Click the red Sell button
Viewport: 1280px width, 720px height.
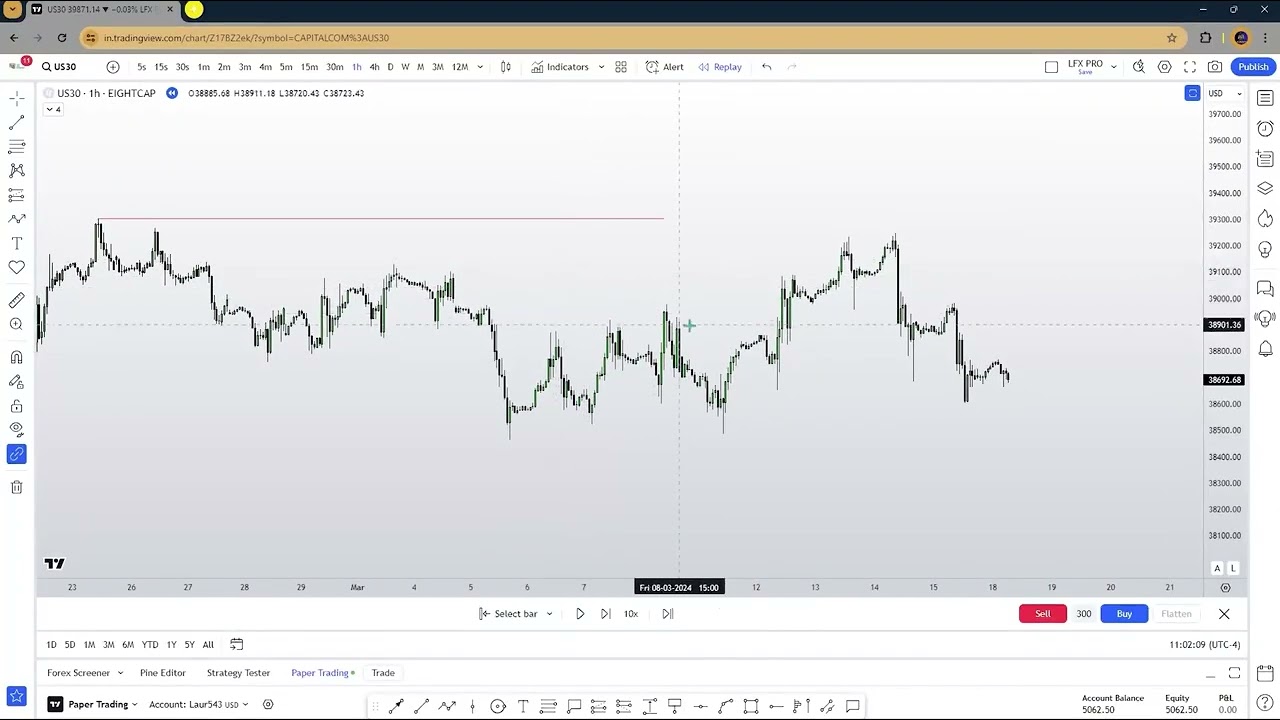[x=1043, y=614]
